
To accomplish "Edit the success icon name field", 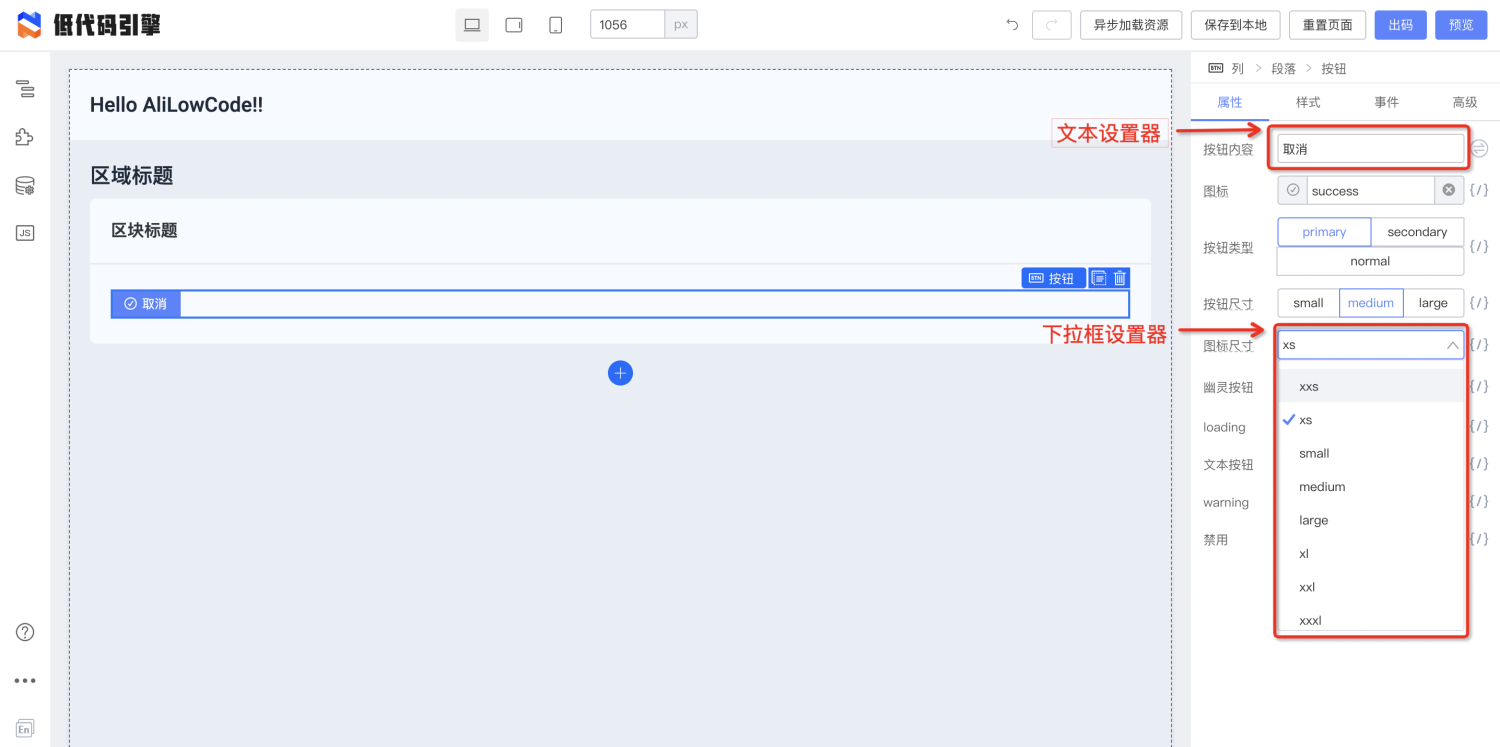I will pos(1370,190).
